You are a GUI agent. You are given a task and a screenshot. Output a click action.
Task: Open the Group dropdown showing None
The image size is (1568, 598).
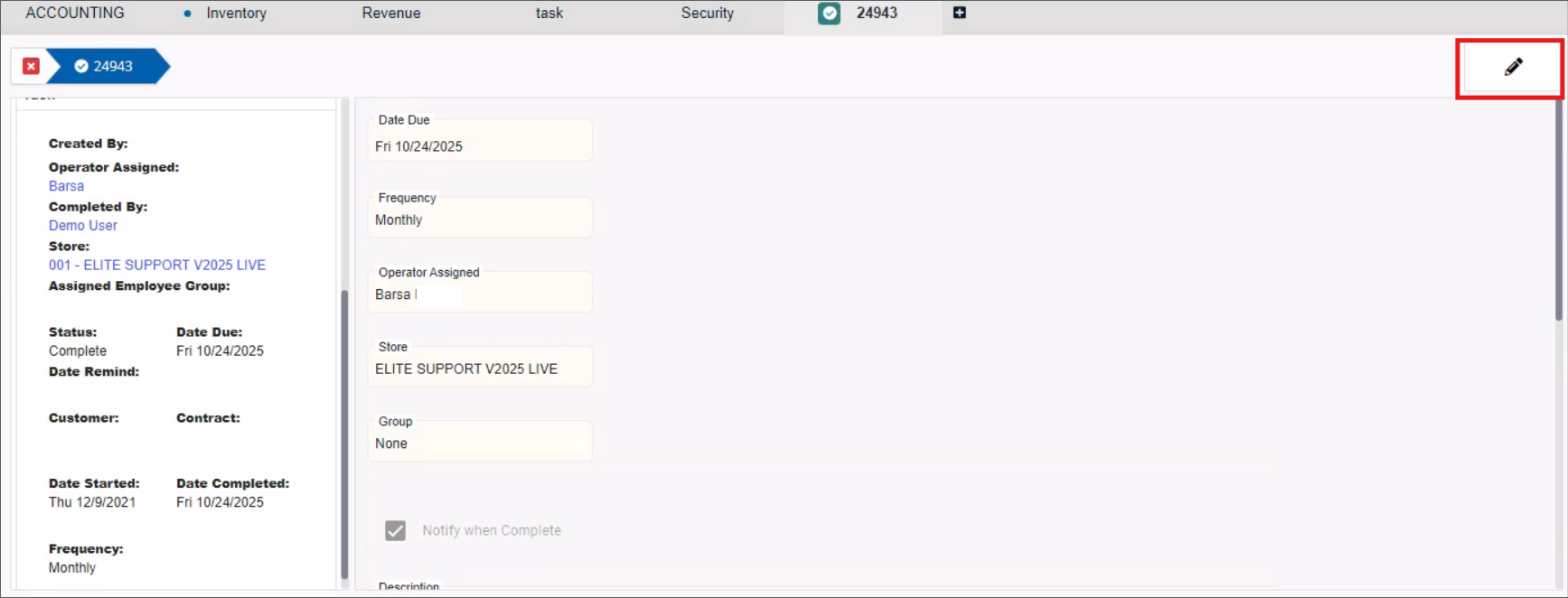tap(479, 444)
